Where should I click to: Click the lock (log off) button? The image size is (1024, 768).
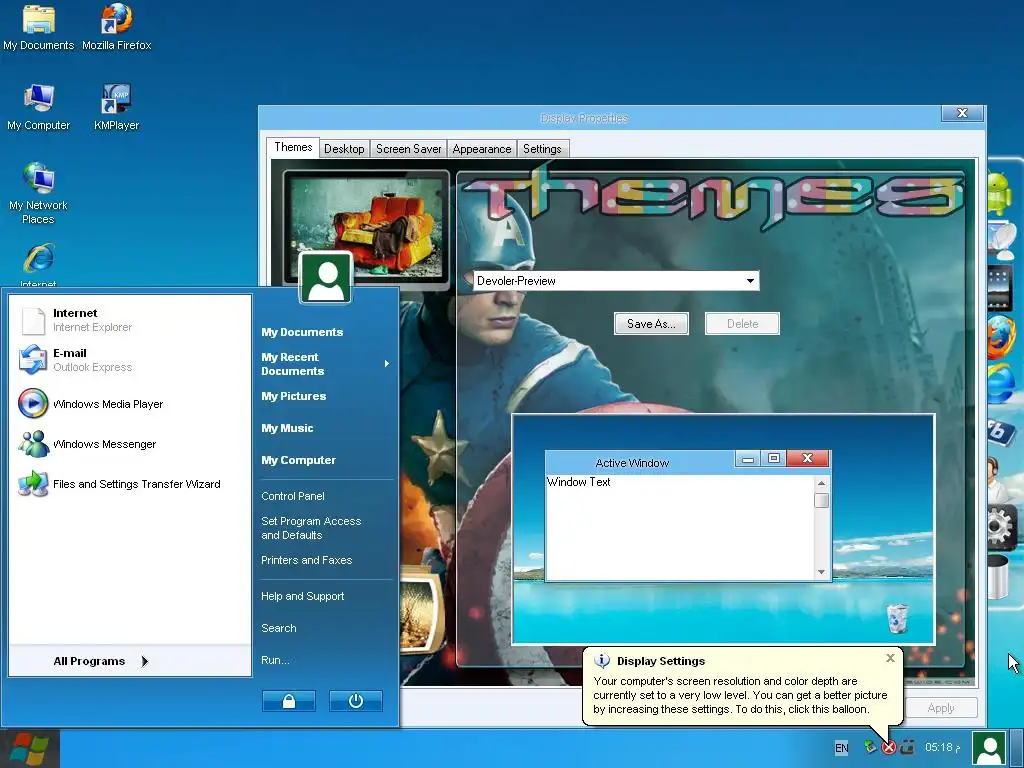click(289, 701)
